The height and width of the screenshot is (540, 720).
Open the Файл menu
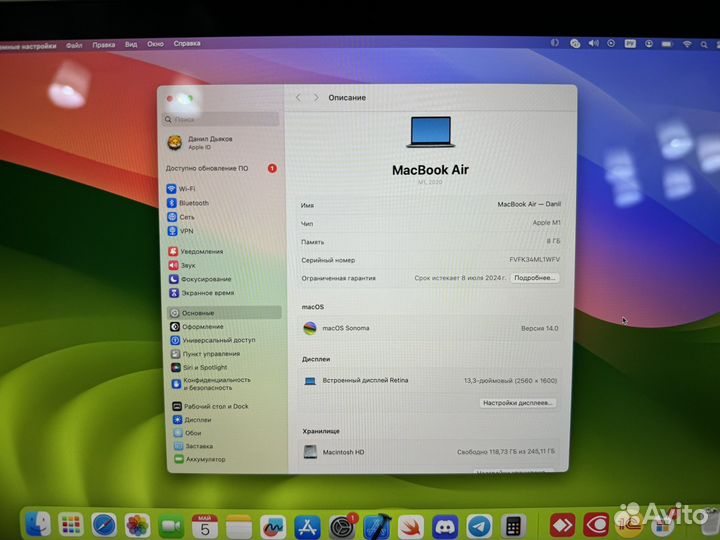click(x=74, y=45)
